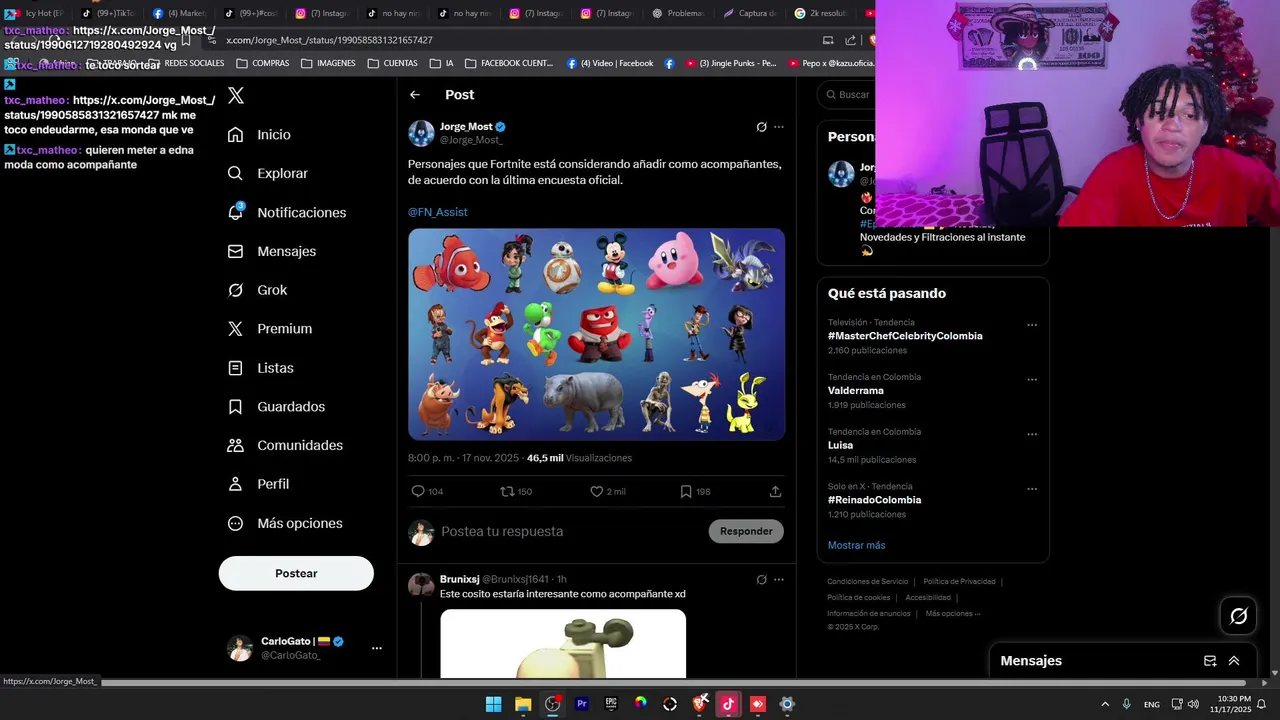Open Comunidades in X sidebar
Image resolution: width=1280 pixels, height=720 pixels.
tap(285, 445)
